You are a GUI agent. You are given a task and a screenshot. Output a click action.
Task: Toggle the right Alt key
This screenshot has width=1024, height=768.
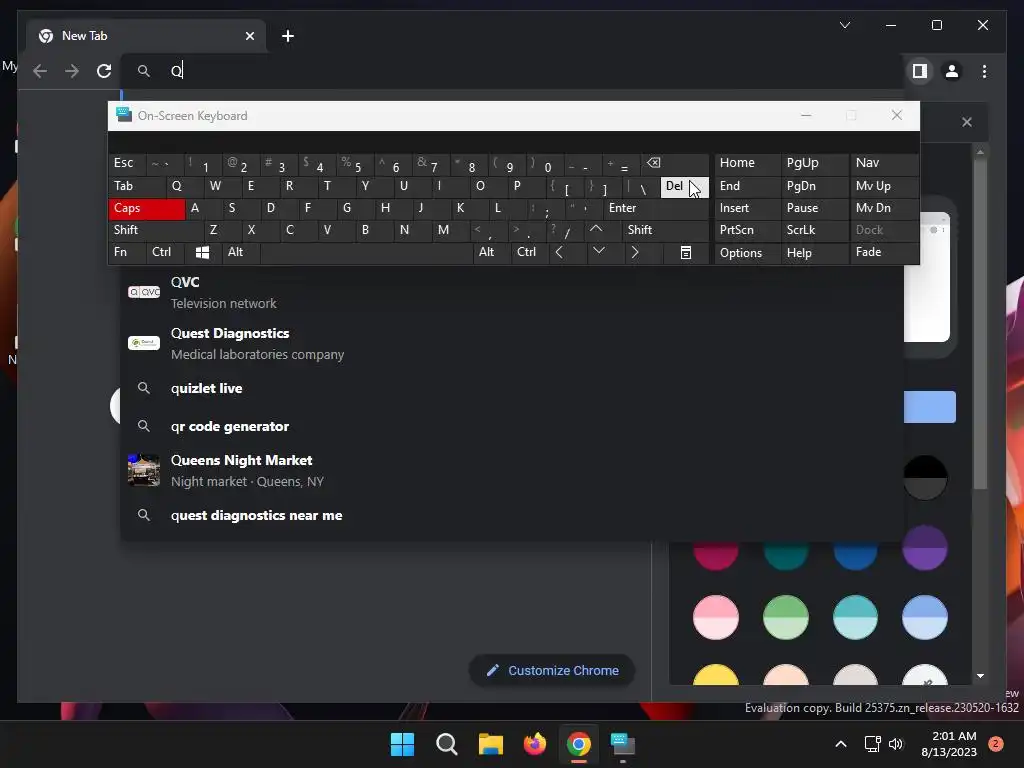click(x=490, y=252)
